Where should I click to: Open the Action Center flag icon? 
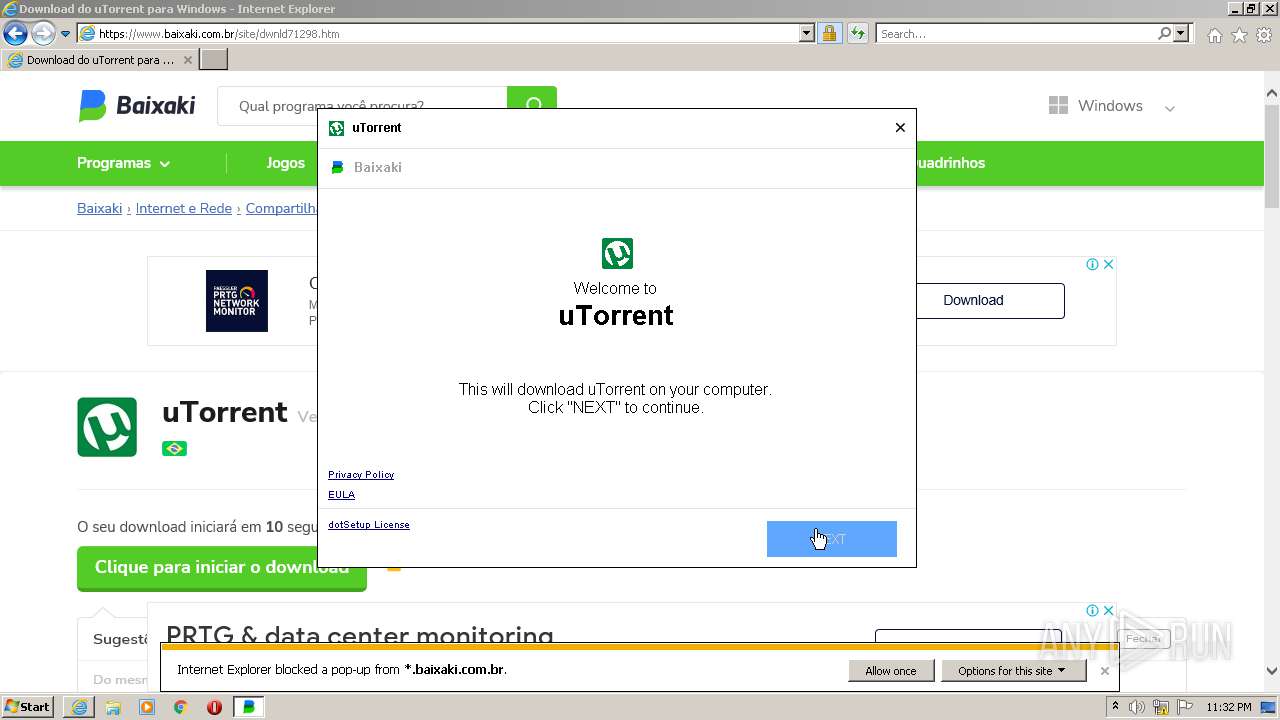click(x=1185, y=707)
